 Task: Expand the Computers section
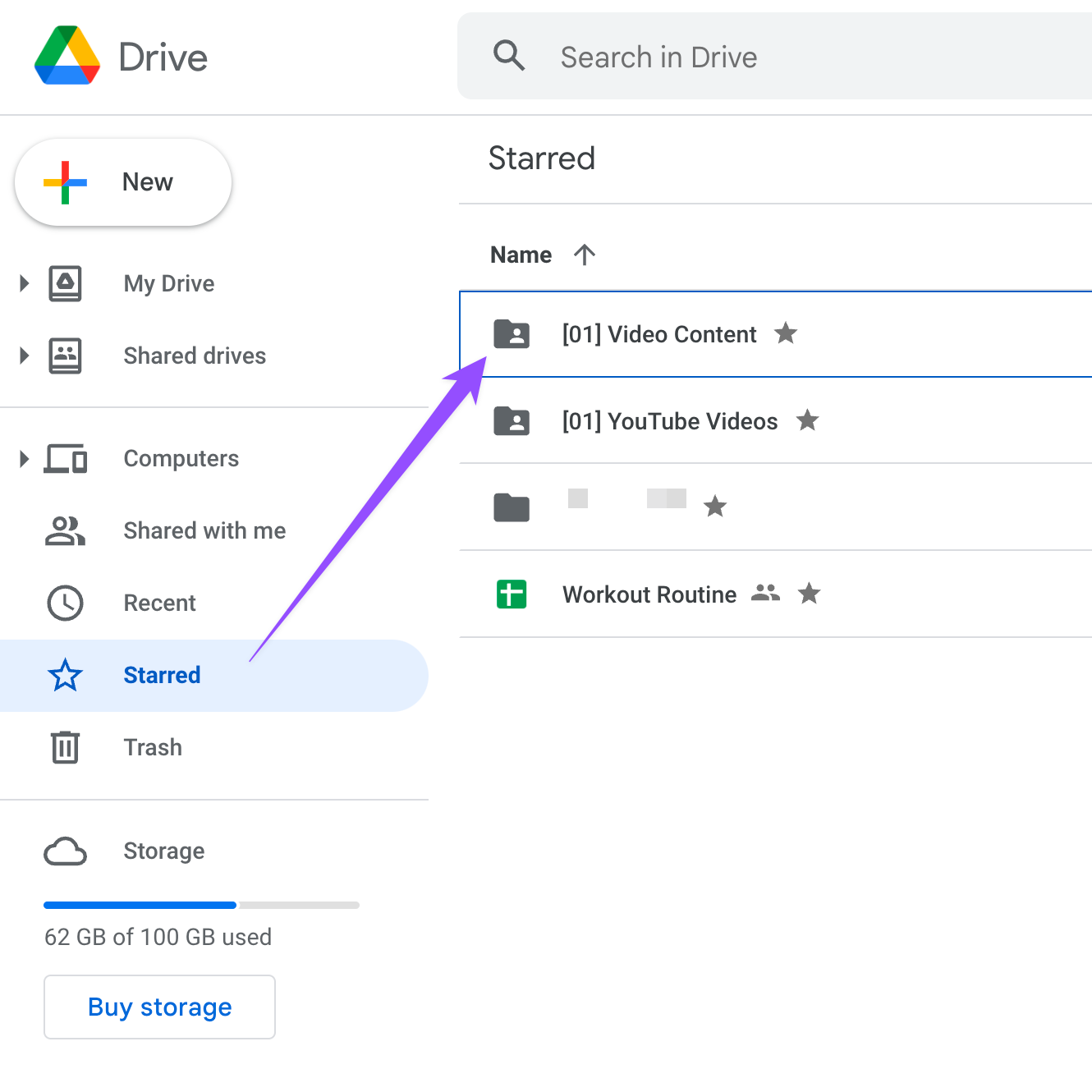point(24,458)
